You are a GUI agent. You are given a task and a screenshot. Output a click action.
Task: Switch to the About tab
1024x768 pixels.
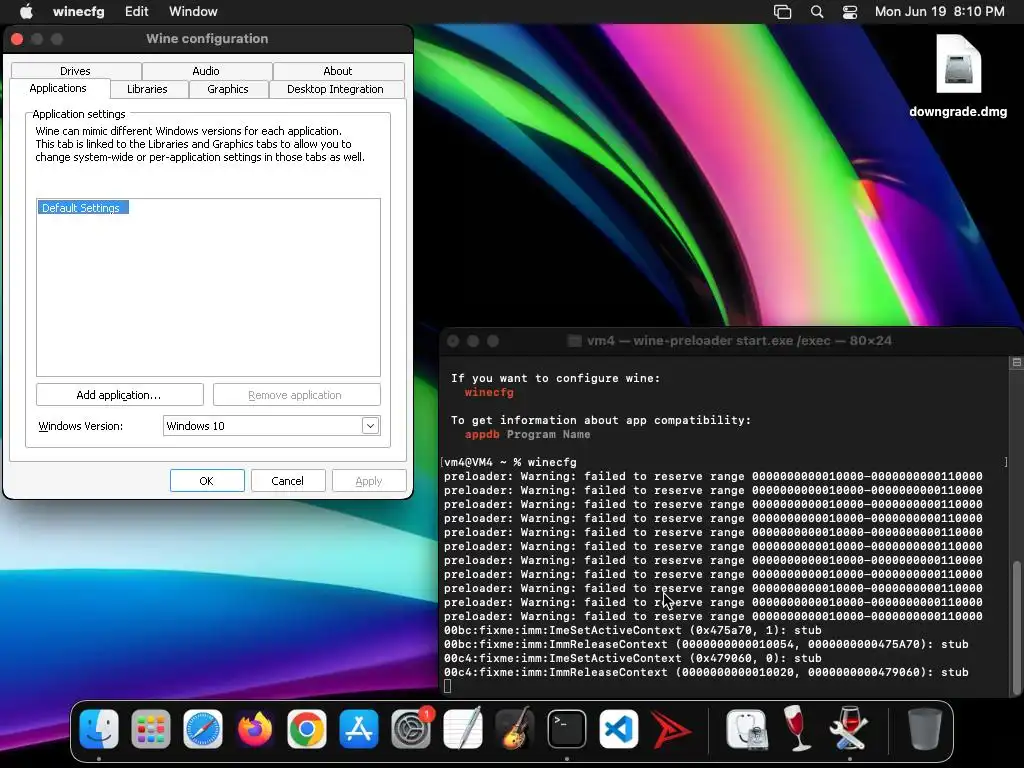338,71
